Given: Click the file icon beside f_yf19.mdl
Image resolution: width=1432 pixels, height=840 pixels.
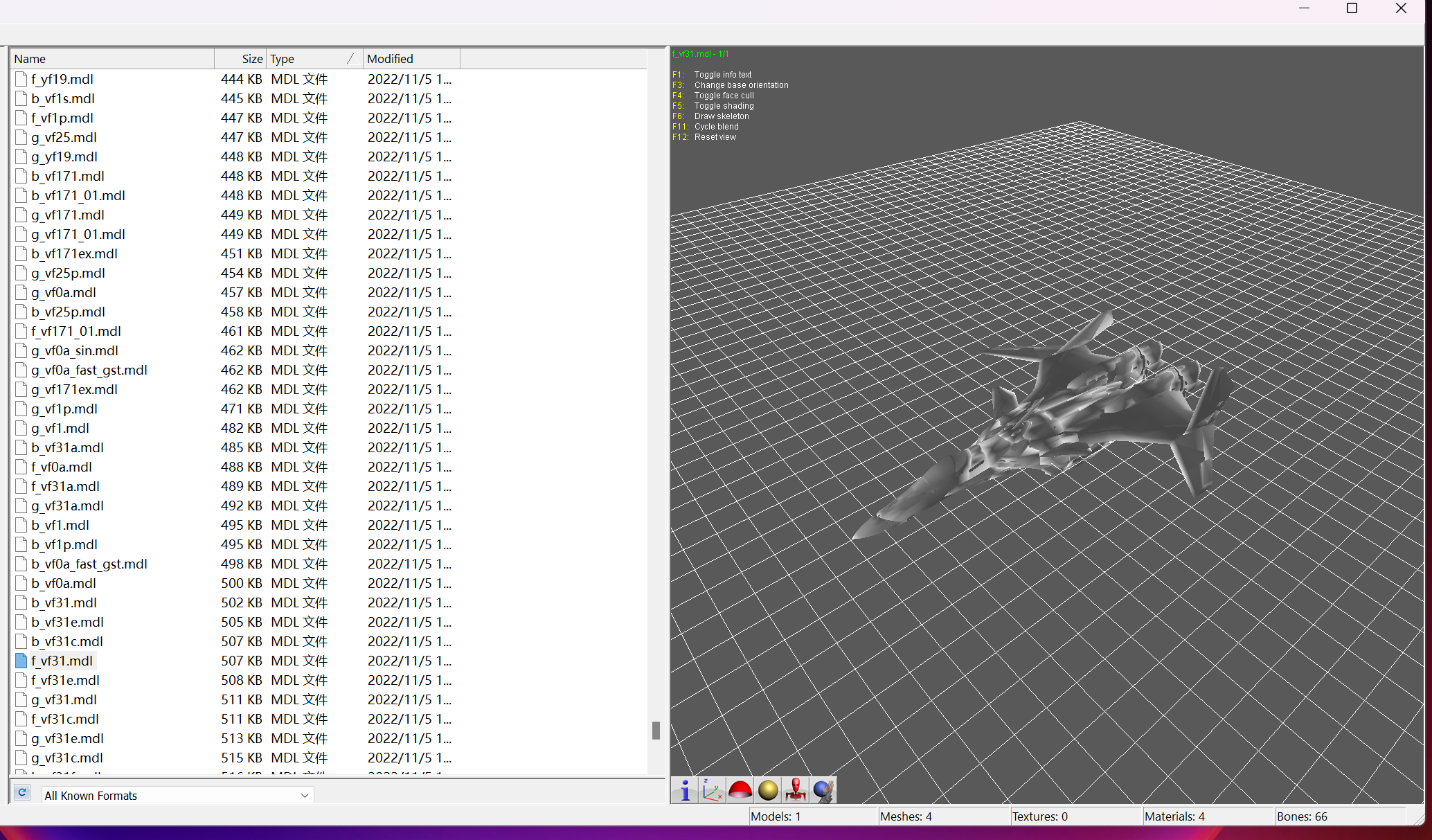Looking at the screenshot, I should point(21,79).
